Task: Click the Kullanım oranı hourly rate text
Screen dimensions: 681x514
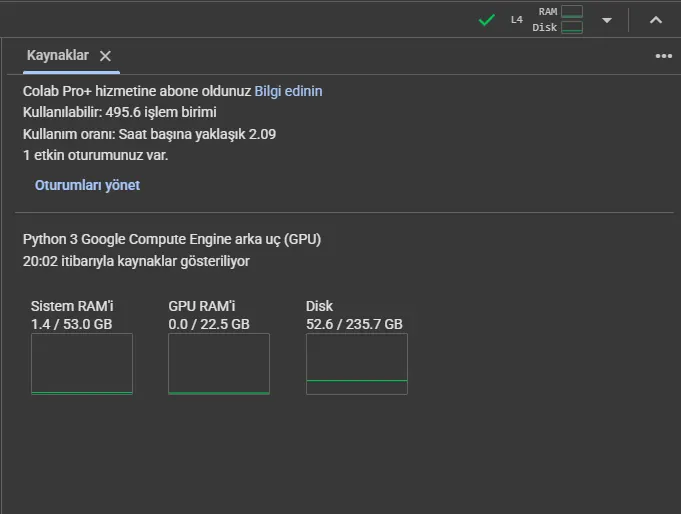Action: coord(149,134)
